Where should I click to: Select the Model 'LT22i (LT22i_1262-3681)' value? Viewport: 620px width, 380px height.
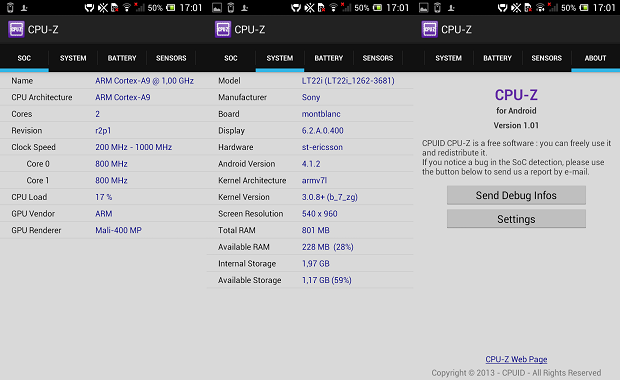[348, 81]
